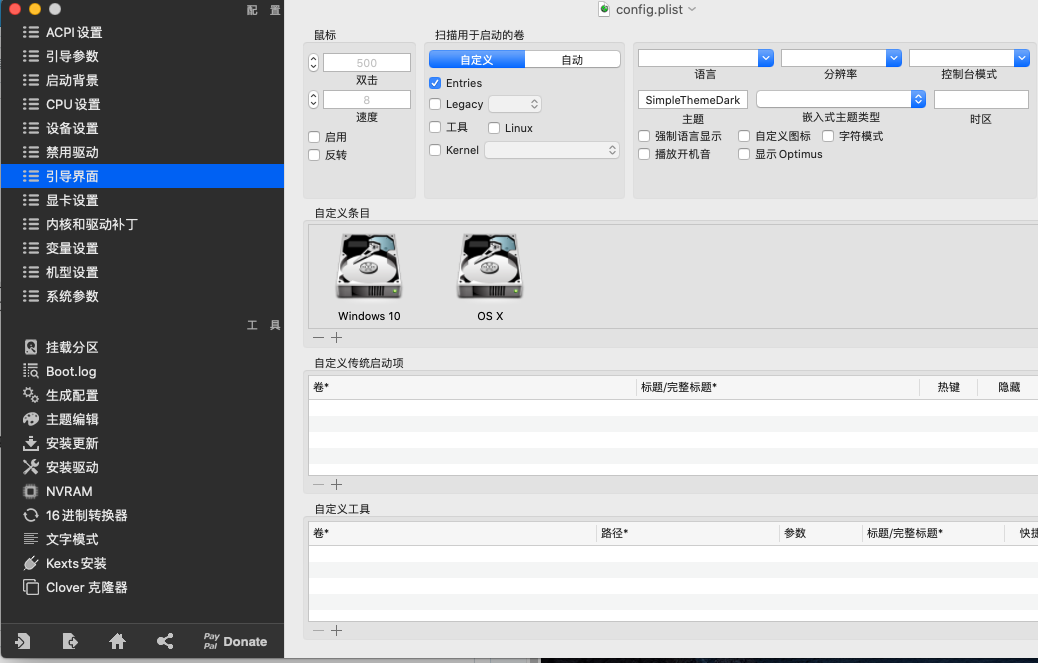Click the 热键 column header

949,387
